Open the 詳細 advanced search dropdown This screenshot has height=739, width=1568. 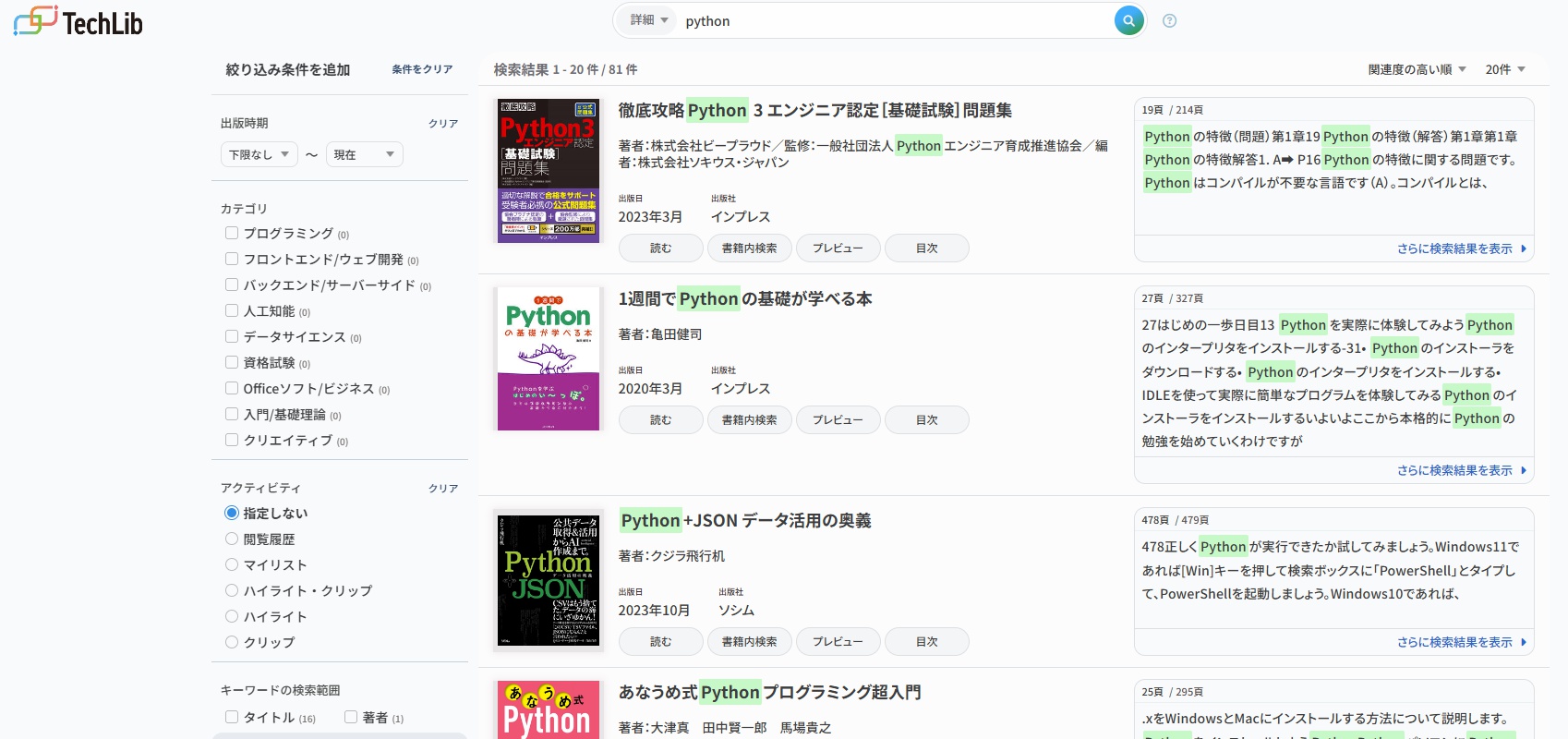click(648, 20)
